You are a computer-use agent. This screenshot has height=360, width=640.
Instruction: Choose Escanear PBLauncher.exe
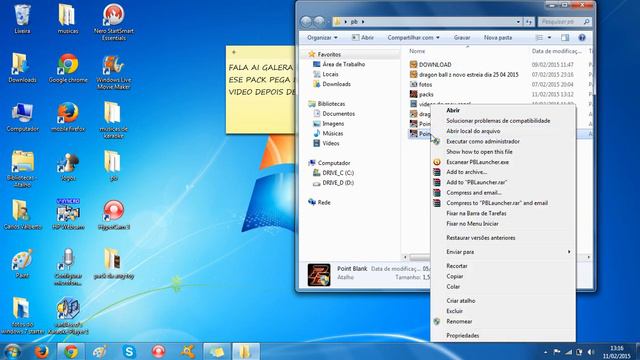tap(503, 162)
